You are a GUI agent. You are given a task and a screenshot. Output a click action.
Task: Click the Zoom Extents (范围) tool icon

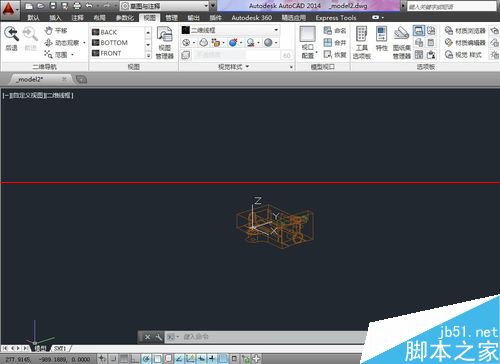(x=49, y=54)
